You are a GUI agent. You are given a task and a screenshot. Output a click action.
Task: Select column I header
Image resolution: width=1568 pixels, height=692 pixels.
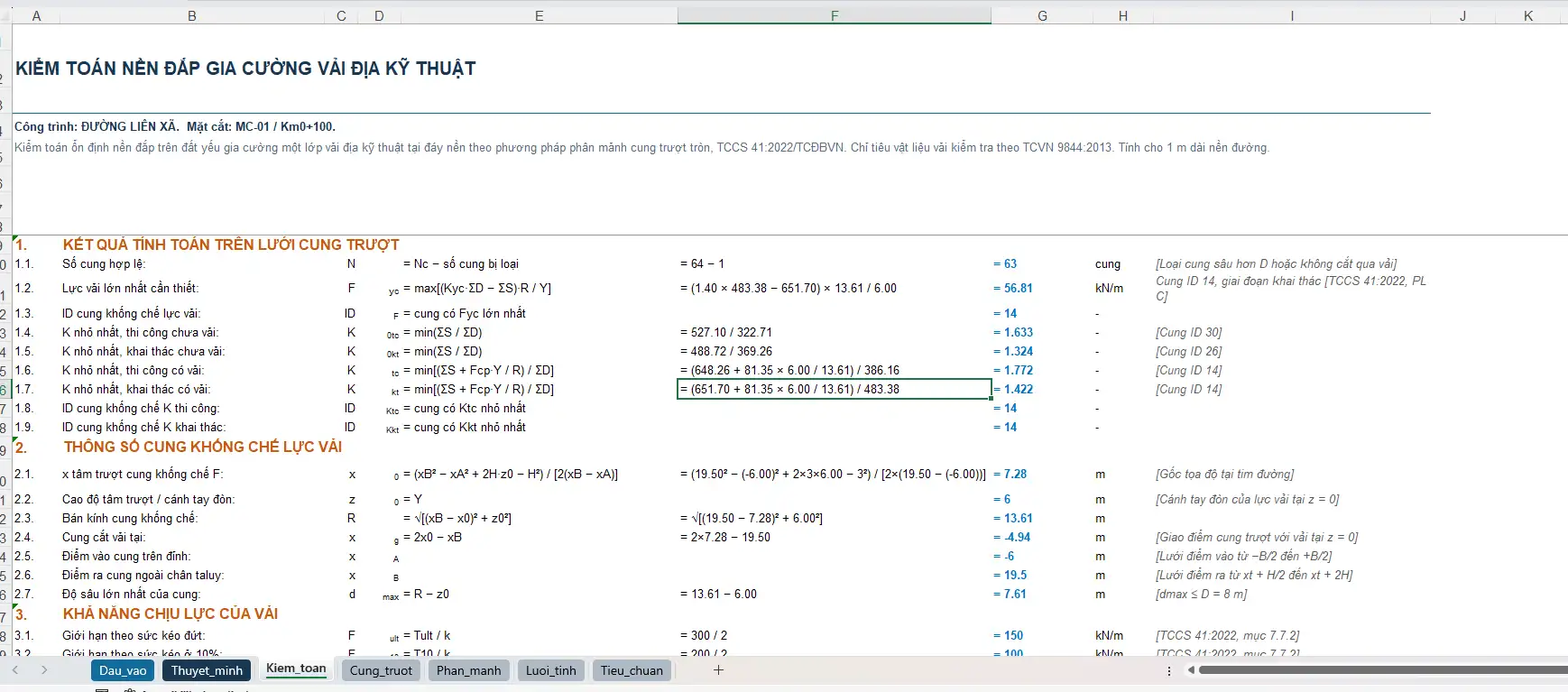[x=1292, y=15]
